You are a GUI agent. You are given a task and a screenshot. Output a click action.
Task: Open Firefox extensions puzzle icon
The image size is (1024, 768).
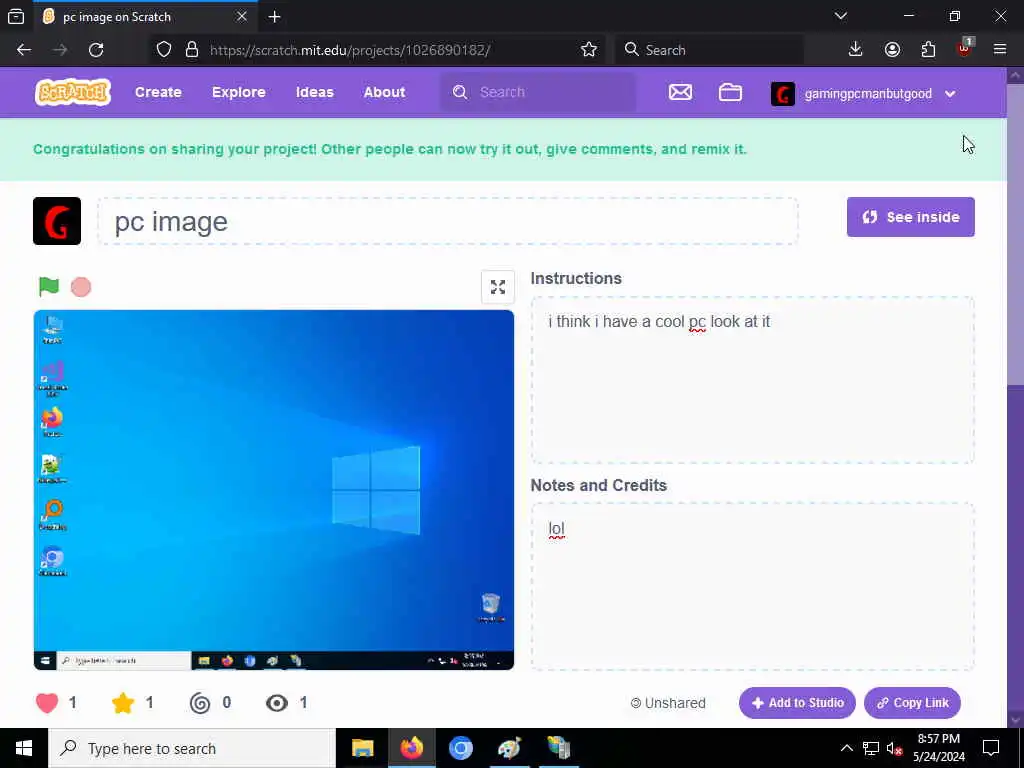pyautogui.click(x=928, y=50)
